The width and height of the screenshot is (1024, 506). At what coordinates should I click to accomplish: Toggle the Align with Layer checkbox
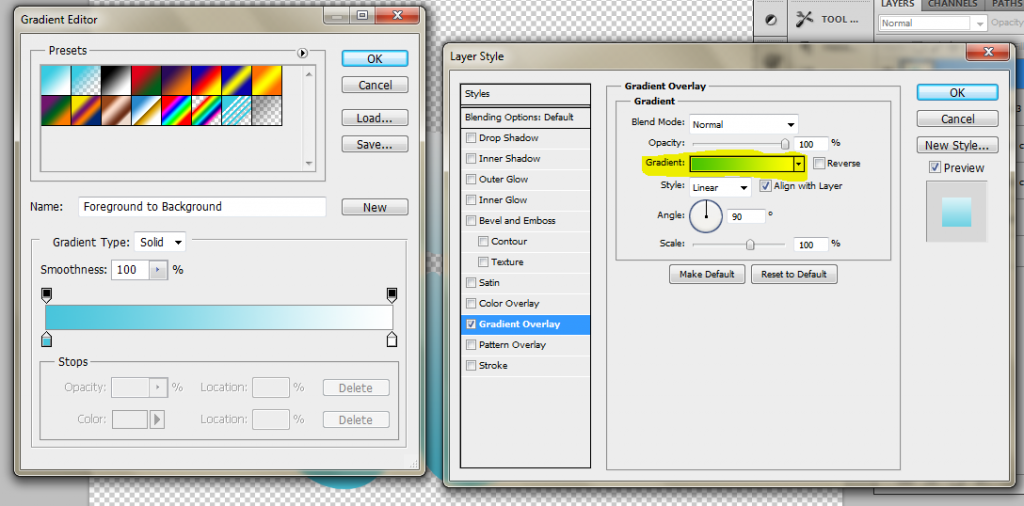tap(765, 186)
